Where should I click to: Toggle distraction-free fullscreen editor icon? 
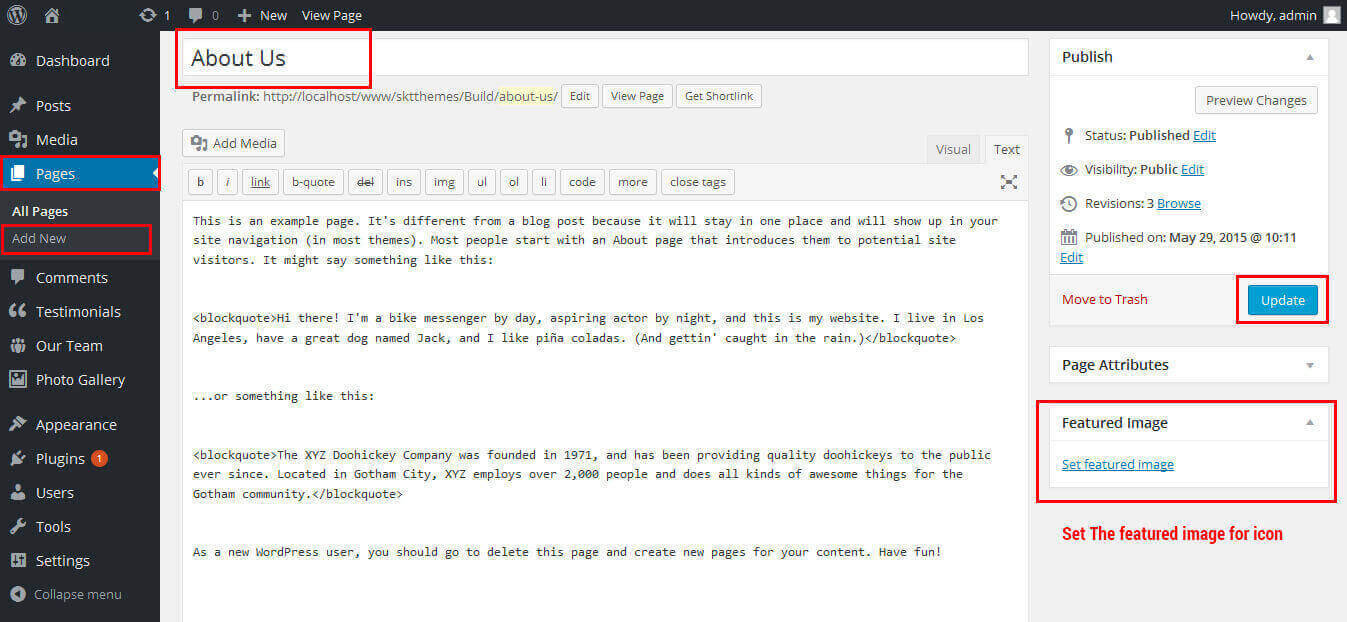1009,182
